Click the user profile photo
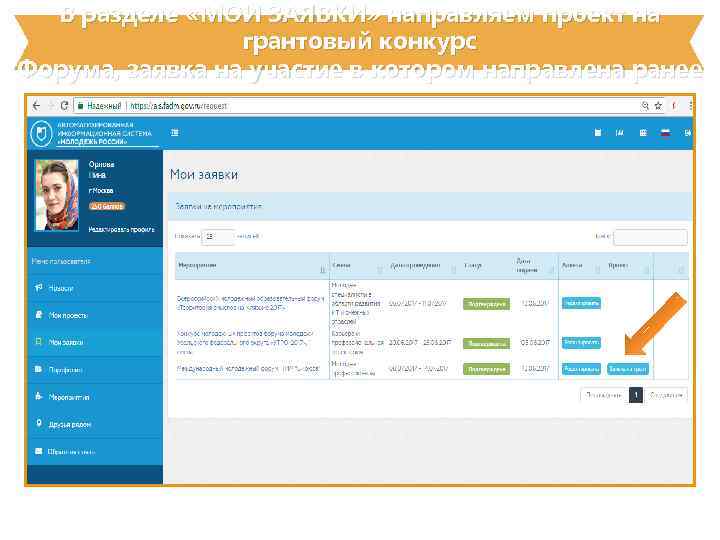 coord(57,195)
